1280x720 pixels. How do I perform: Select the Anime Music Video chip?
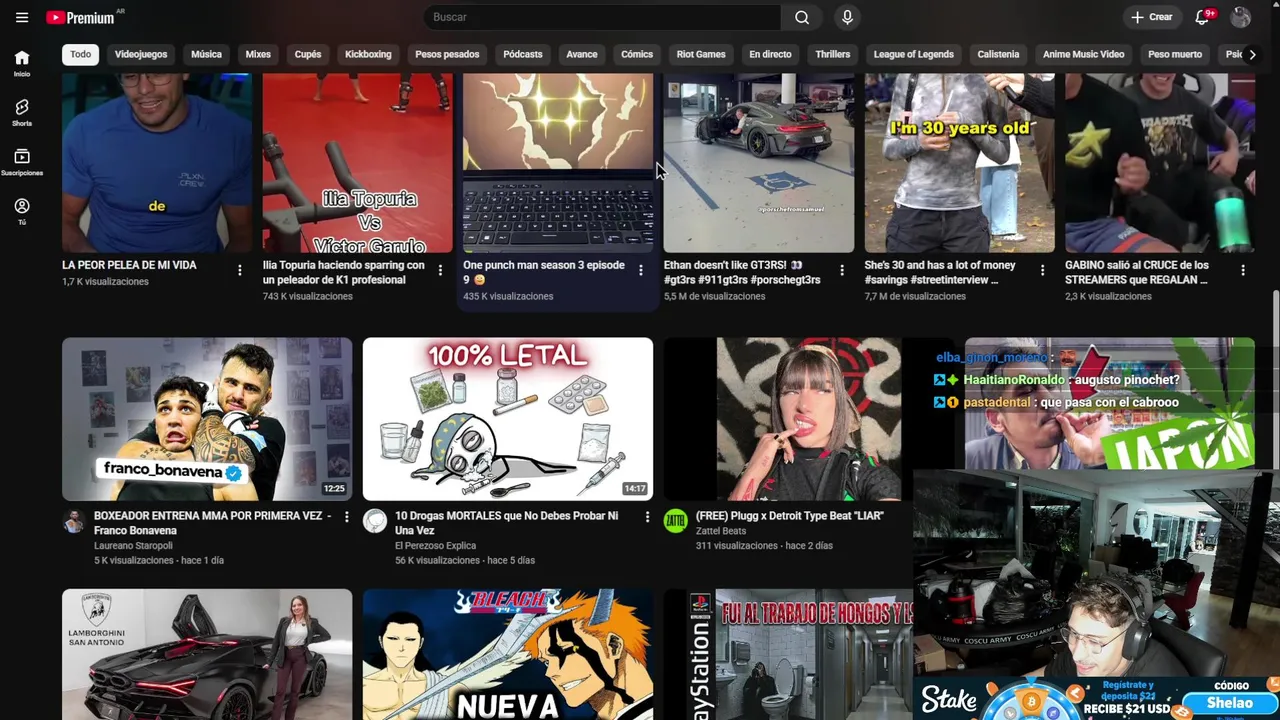[x=1084, y=54]
